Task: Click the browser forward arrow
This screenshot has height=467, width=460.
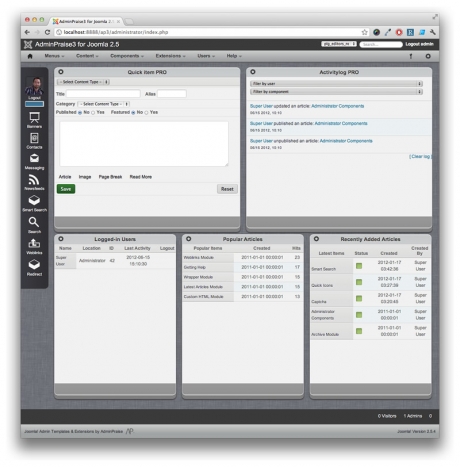Action: [x=37, y=32]
